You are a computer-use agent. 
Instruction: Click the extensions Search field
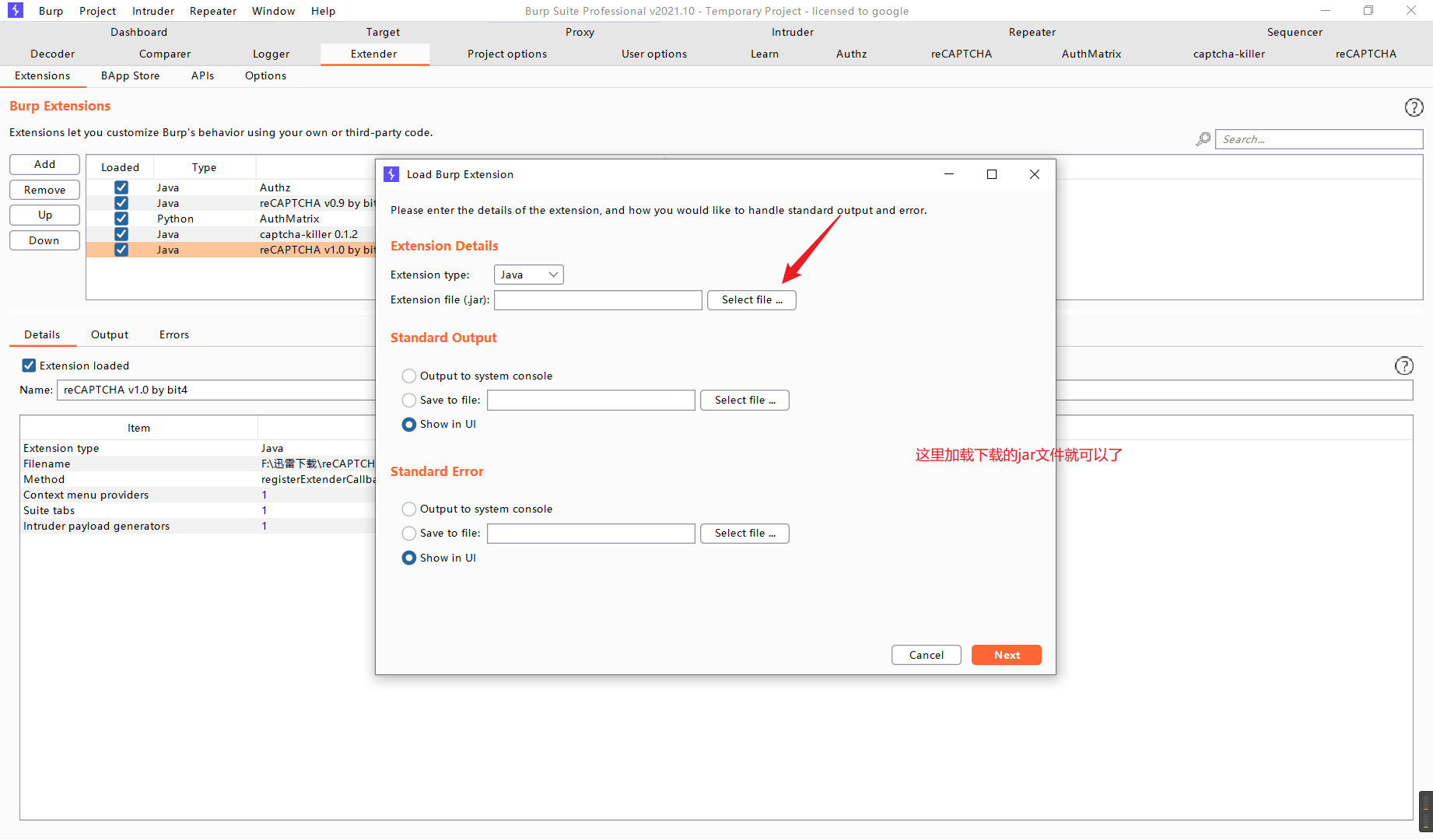click(x=1319, y=139)
